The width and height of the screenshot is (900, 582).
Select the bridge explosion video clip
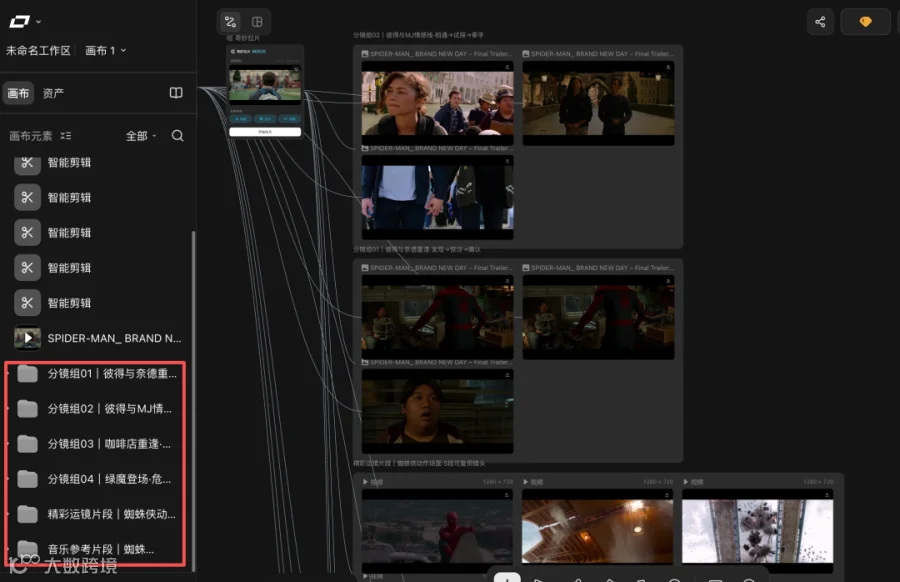coord(757,531)
